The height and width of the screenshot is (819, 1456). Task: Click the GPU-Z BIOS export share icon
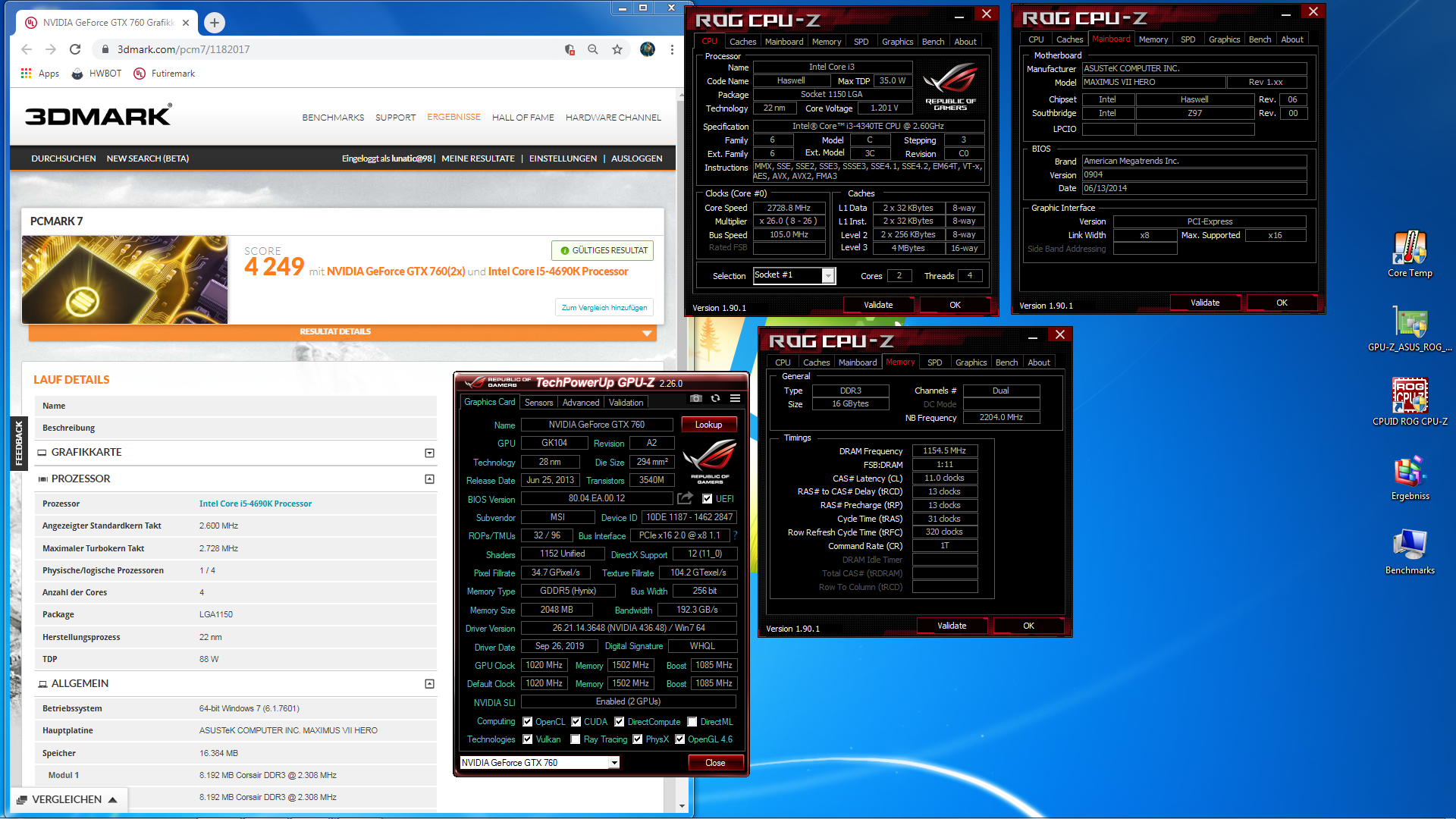(685, 498)
